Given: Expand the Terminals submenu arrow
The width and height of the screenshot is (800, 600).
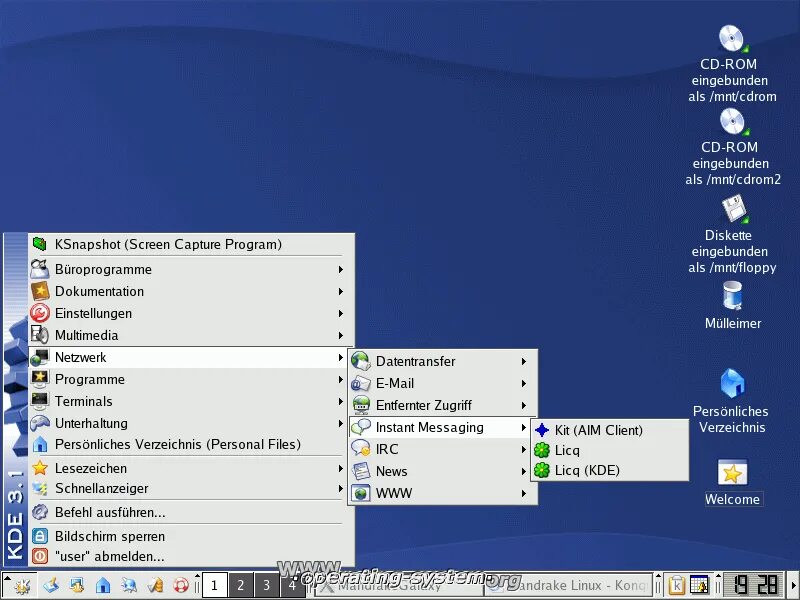Looking at the screenshot, I should pos(340,401).
